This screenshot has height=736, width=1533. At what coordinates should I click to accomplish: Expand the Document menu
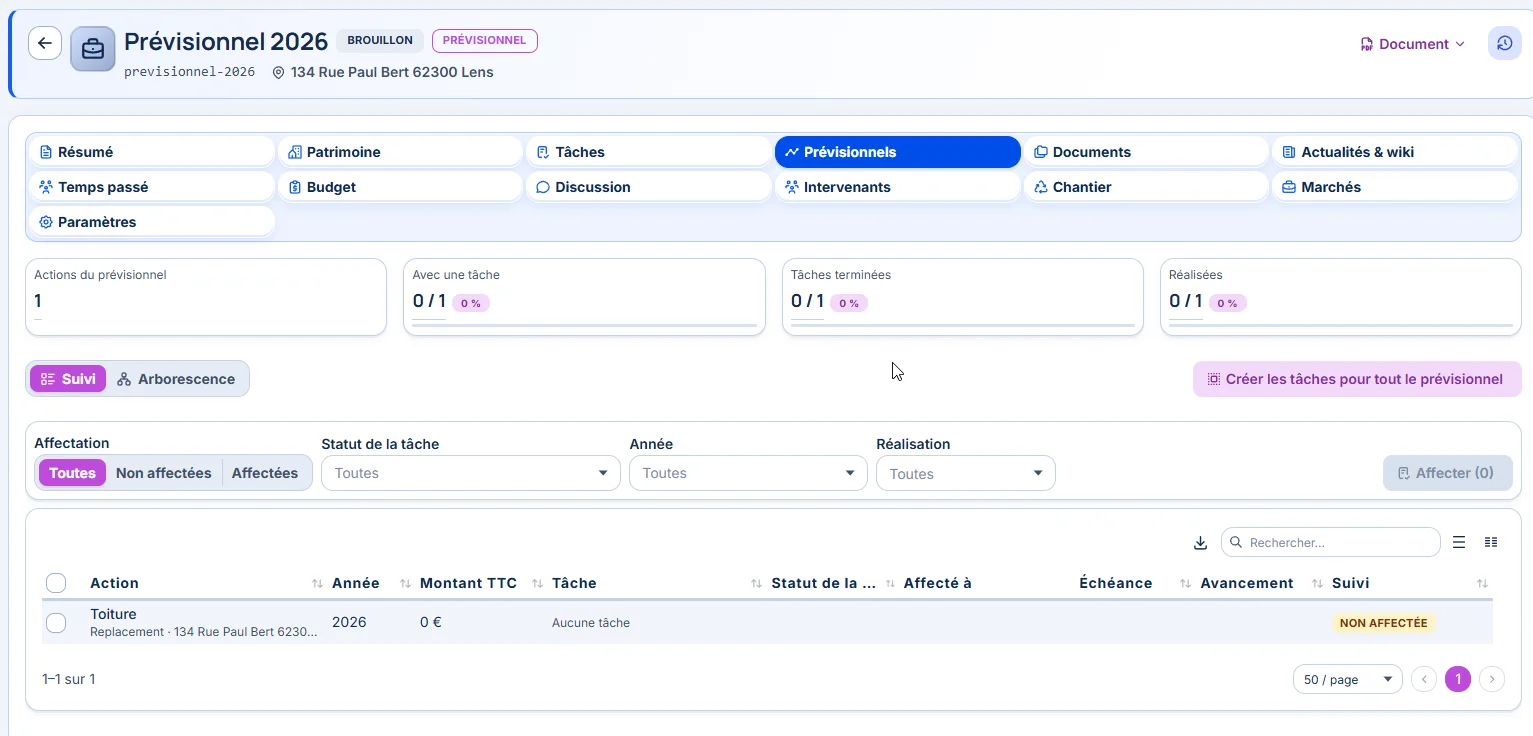(1412, 44)
